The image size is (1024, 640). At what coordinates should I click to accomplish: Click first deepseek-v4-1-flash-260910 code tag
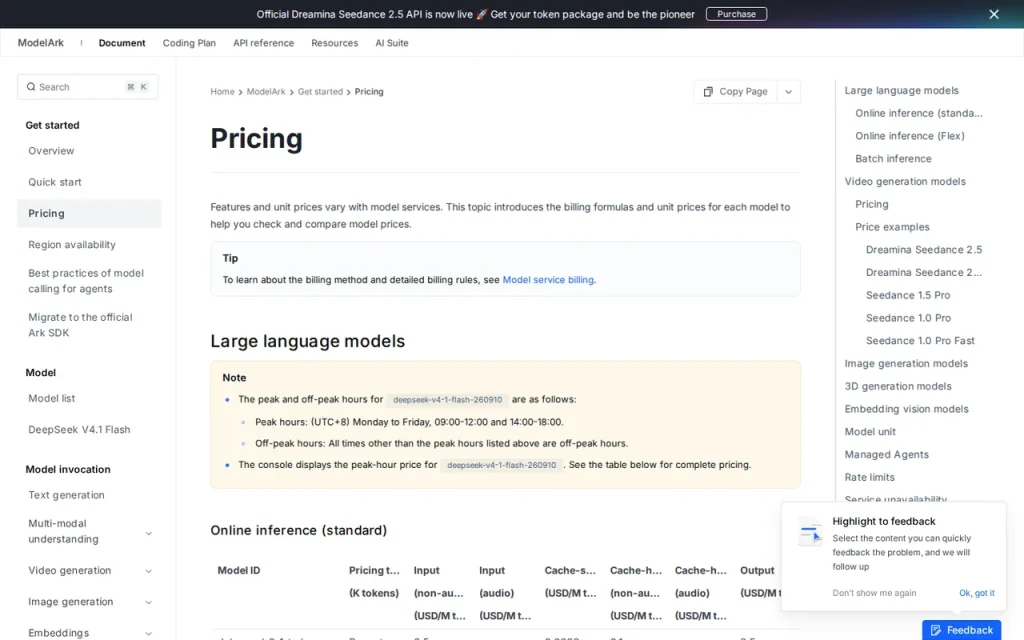pos(447,400)
